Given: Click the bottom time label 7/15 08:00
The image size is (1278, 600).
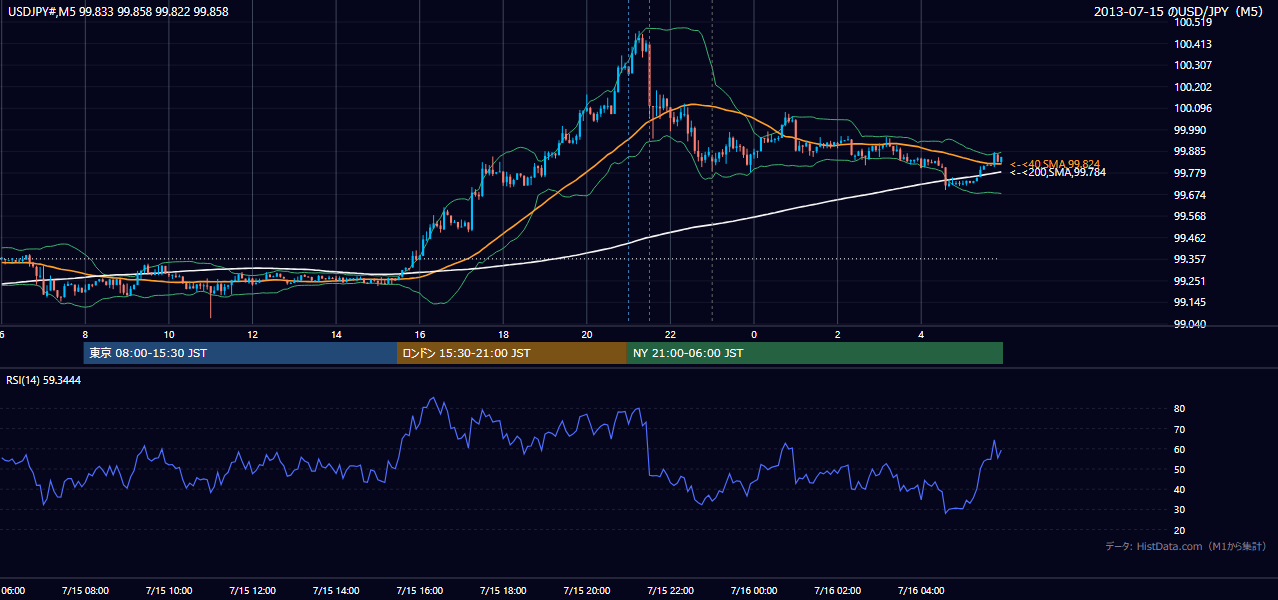Looking at the screenshot, I should 84,590.
